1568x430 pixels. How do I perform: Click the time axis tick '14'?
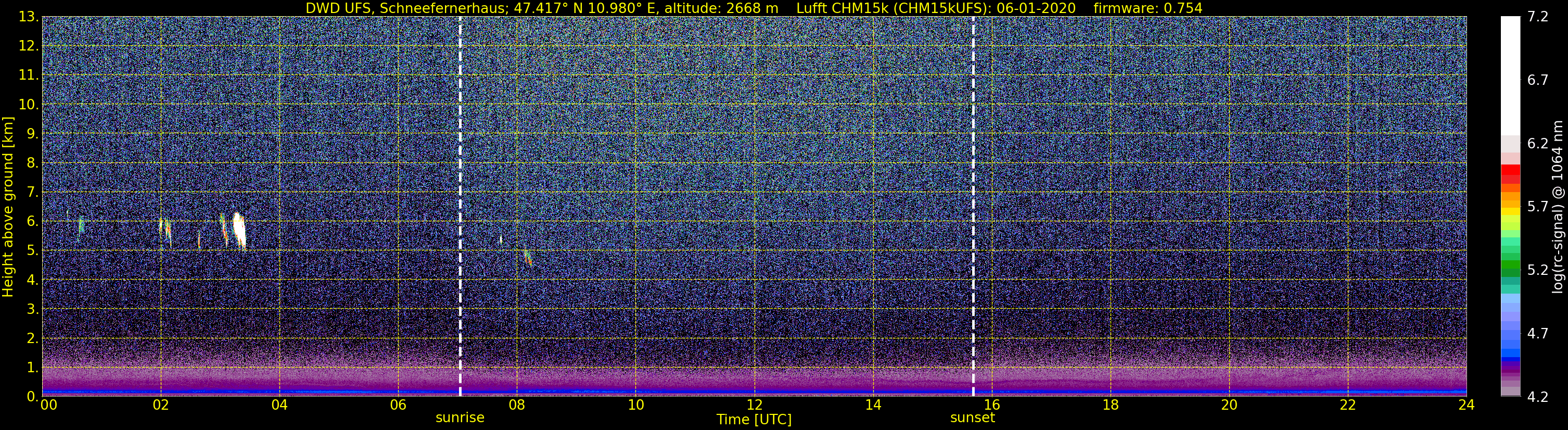point(873,405)
